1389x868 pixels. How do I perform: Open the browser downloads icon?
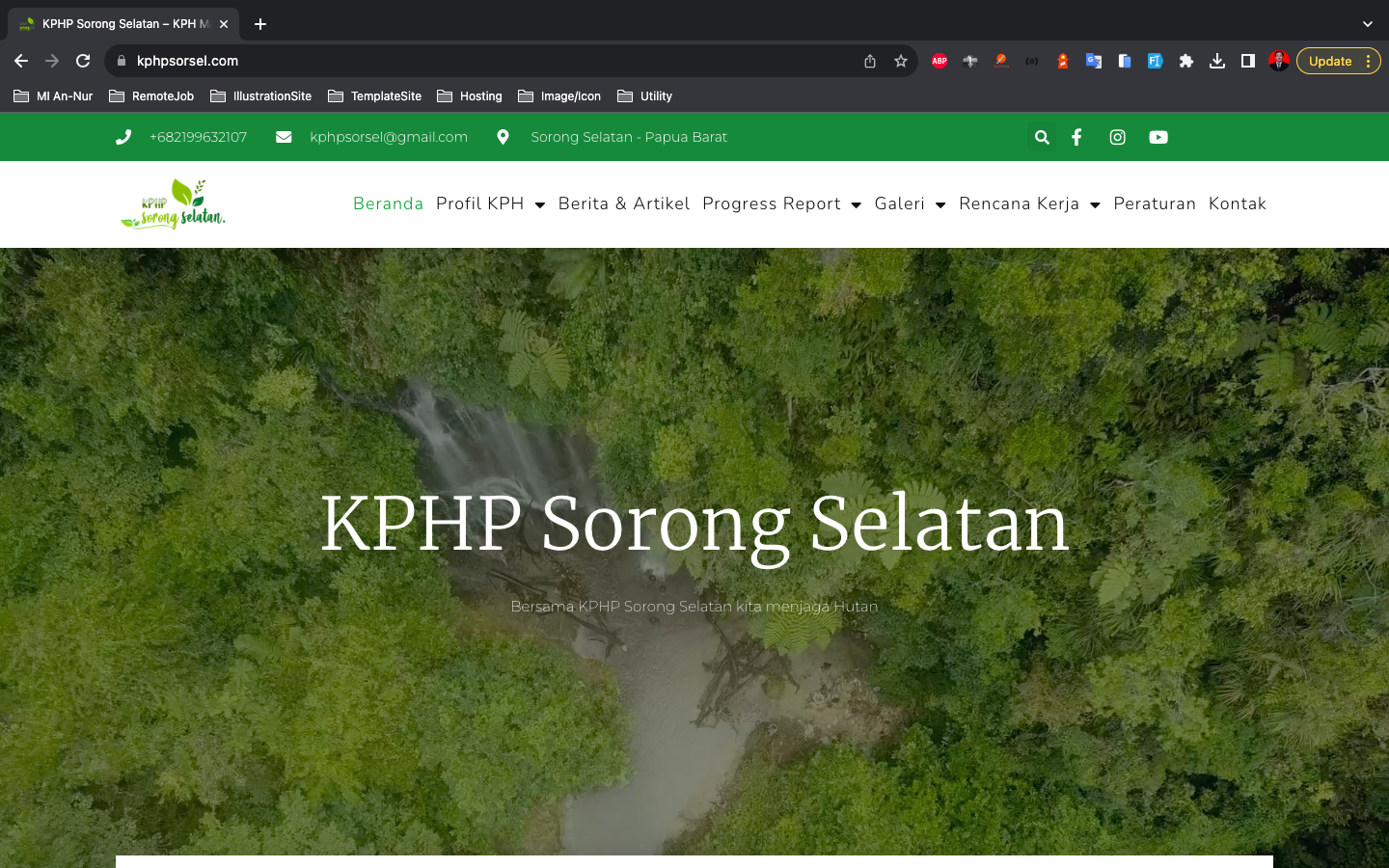[x=1217, y=61]
